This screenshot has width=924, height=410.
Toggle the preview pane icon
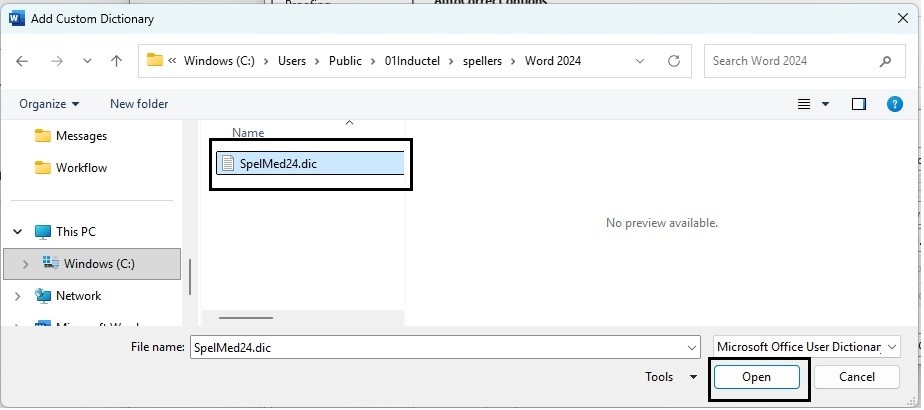858,104
